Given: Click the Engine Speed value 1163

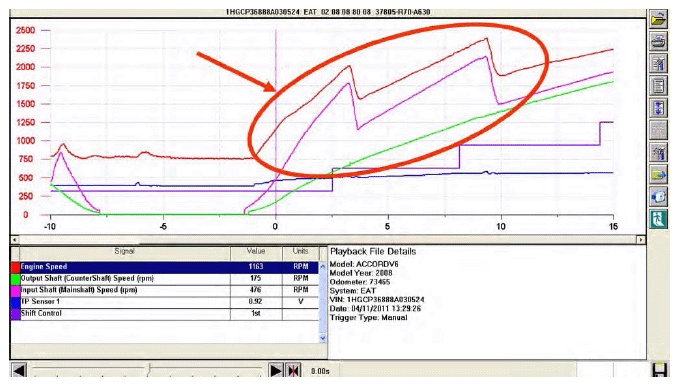Looking at the screenshot, I should (256, 267).
